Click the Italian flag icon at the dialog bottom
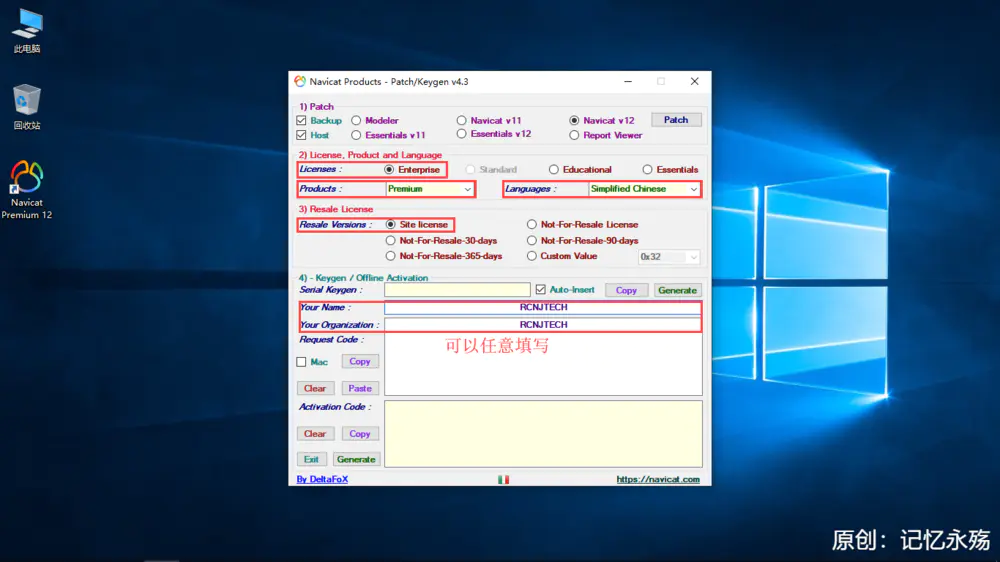This screenshot has height=562, width=1000. (503, 479)
